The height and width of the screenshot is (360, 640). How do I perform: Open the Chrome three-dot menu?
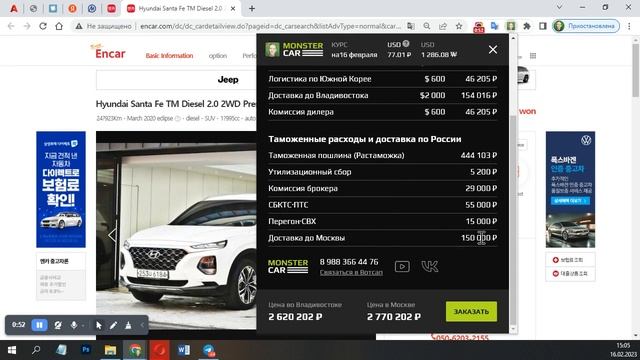click(629, 26)
